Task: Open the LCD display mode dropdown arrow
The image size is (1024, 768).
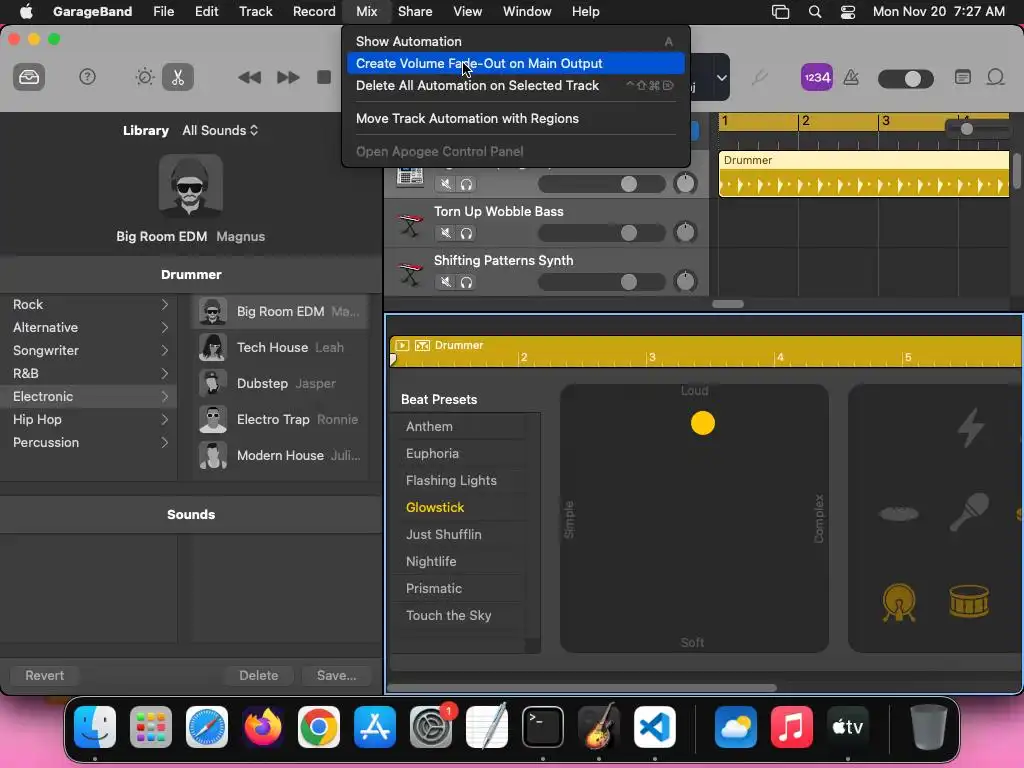Action: click(721, 78)
